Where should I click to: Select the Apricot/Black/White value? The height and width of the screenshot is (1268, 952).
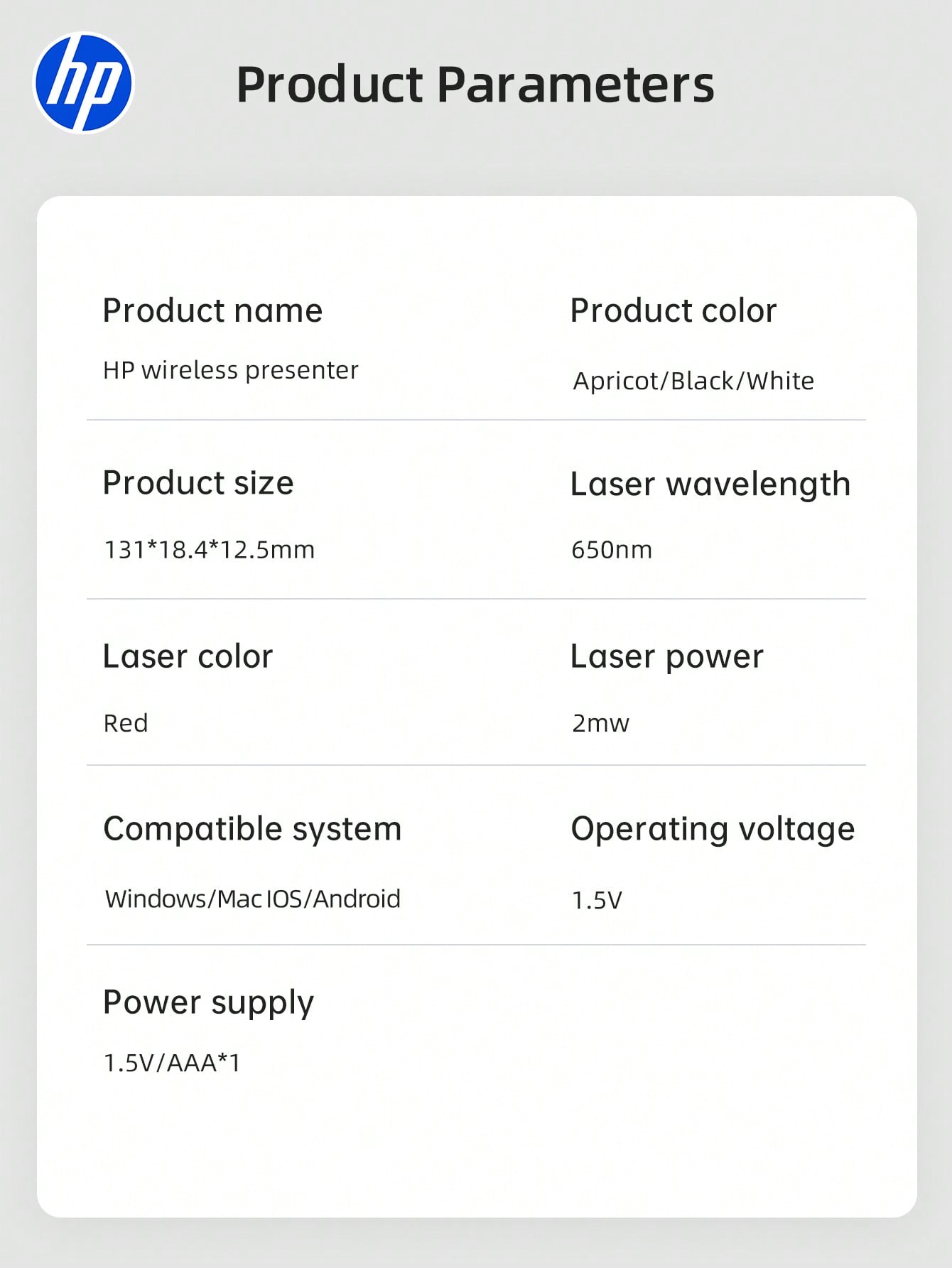pos(693,381)
